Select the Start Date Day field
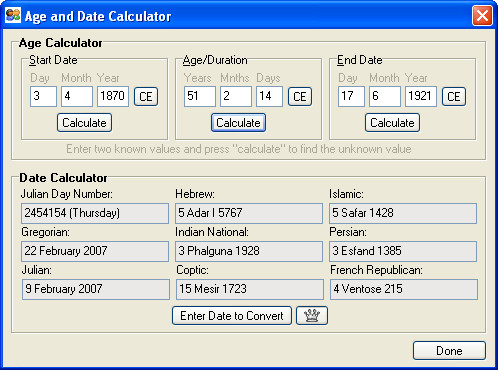This screenshot has height=370, width=498. tap(43, 96)
